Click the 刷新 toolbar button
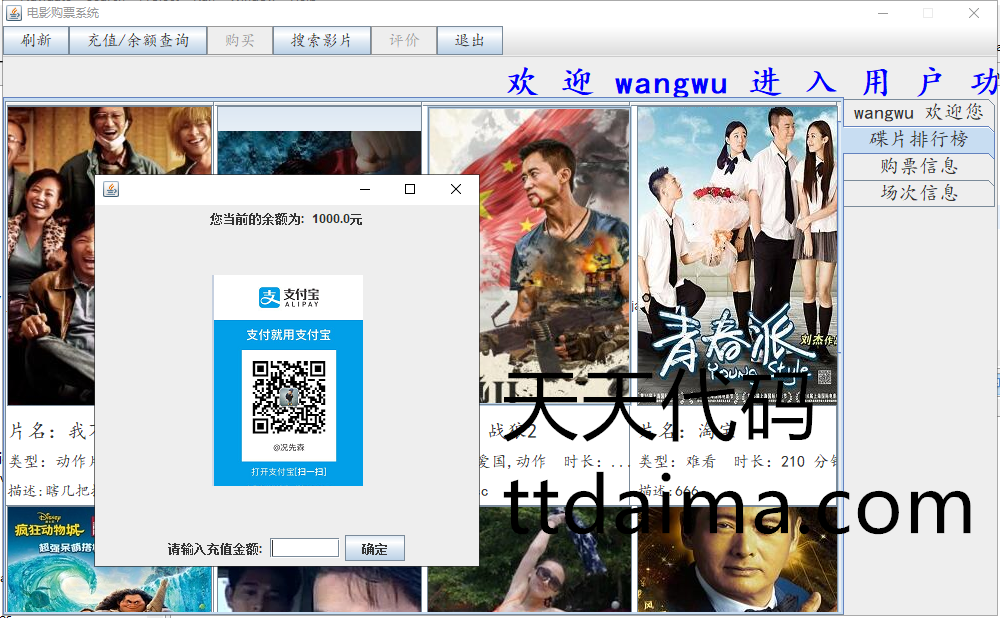This screenshot has width=1000, height=618. coord(35,41)
